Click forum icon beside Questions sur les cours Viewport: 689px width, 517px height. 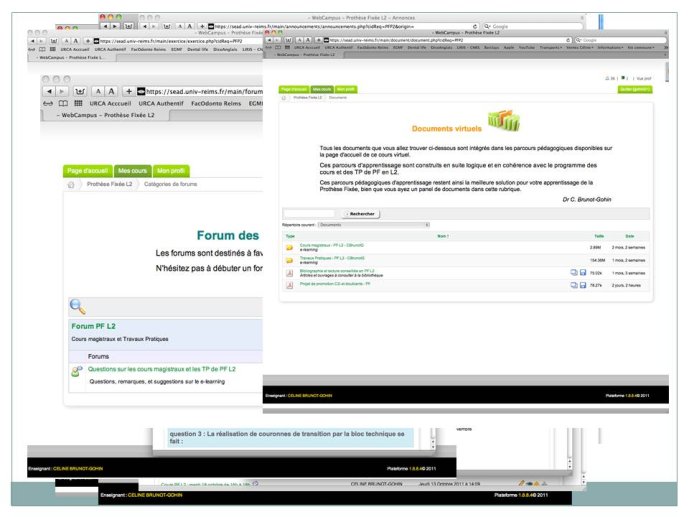pos(77,371)
